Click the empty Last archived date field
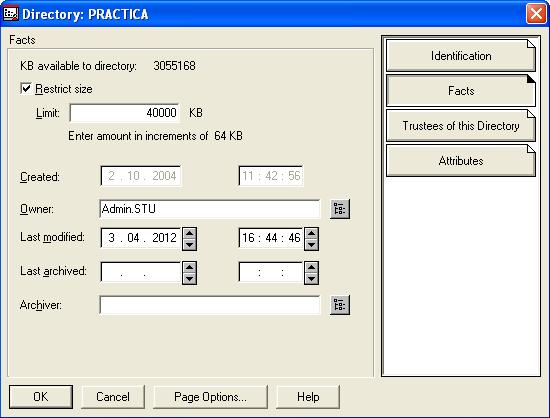 pos(141,272)
